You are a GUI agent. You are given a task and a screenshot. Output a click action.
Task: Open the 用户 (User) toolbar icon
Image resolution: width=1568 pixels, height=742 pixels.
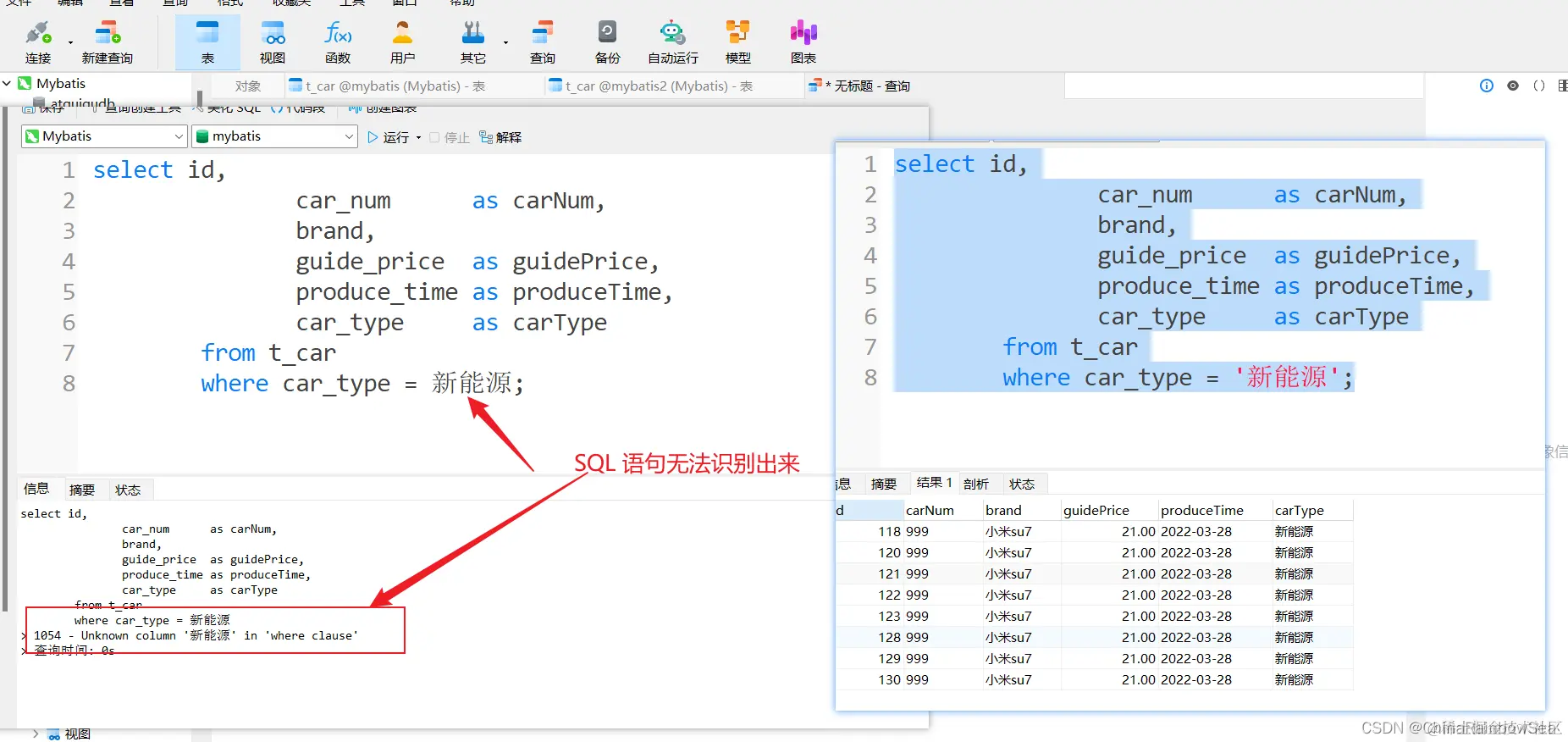(403, 42)
